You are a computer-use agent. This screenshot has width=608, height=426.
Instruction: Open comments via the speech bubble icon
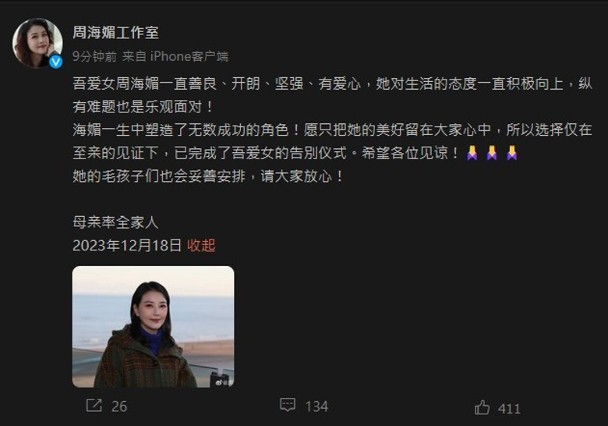[x=287, y=405]
